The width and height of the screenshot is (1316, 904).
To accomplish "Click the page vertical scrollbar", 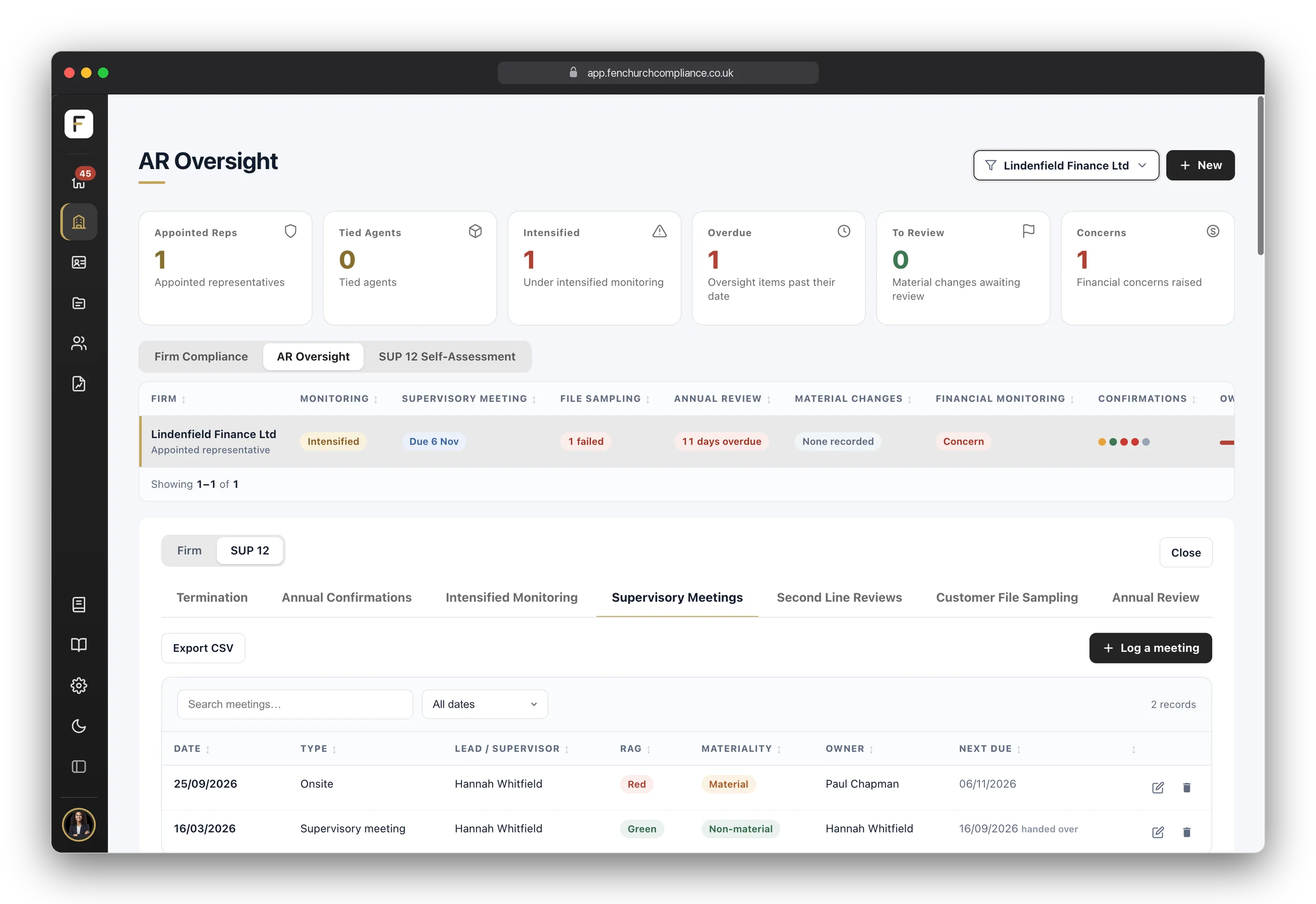I will (x=1260, y=176).
